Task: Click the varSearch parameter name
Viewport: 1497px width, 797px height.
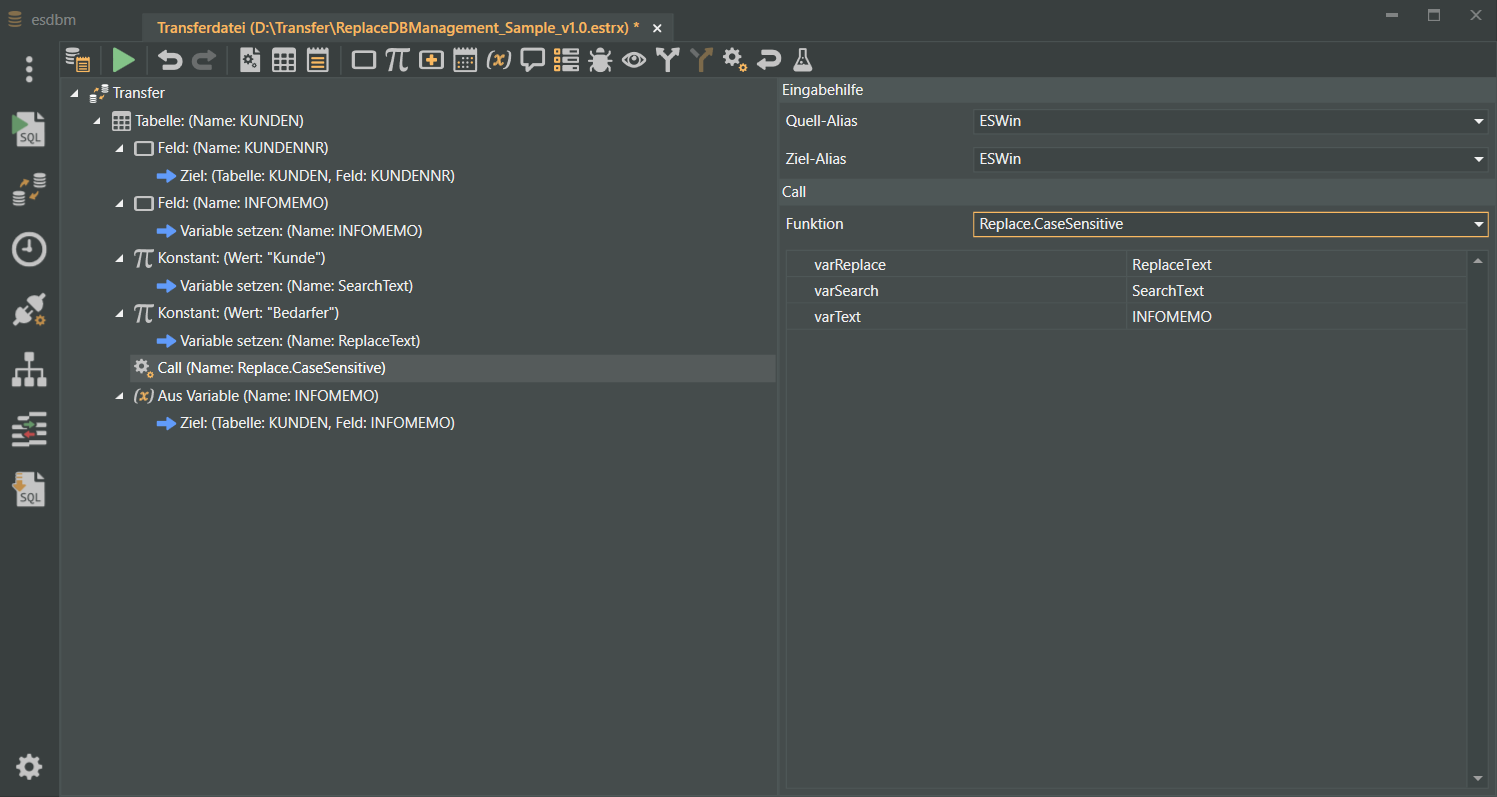Action: point(846,291)
